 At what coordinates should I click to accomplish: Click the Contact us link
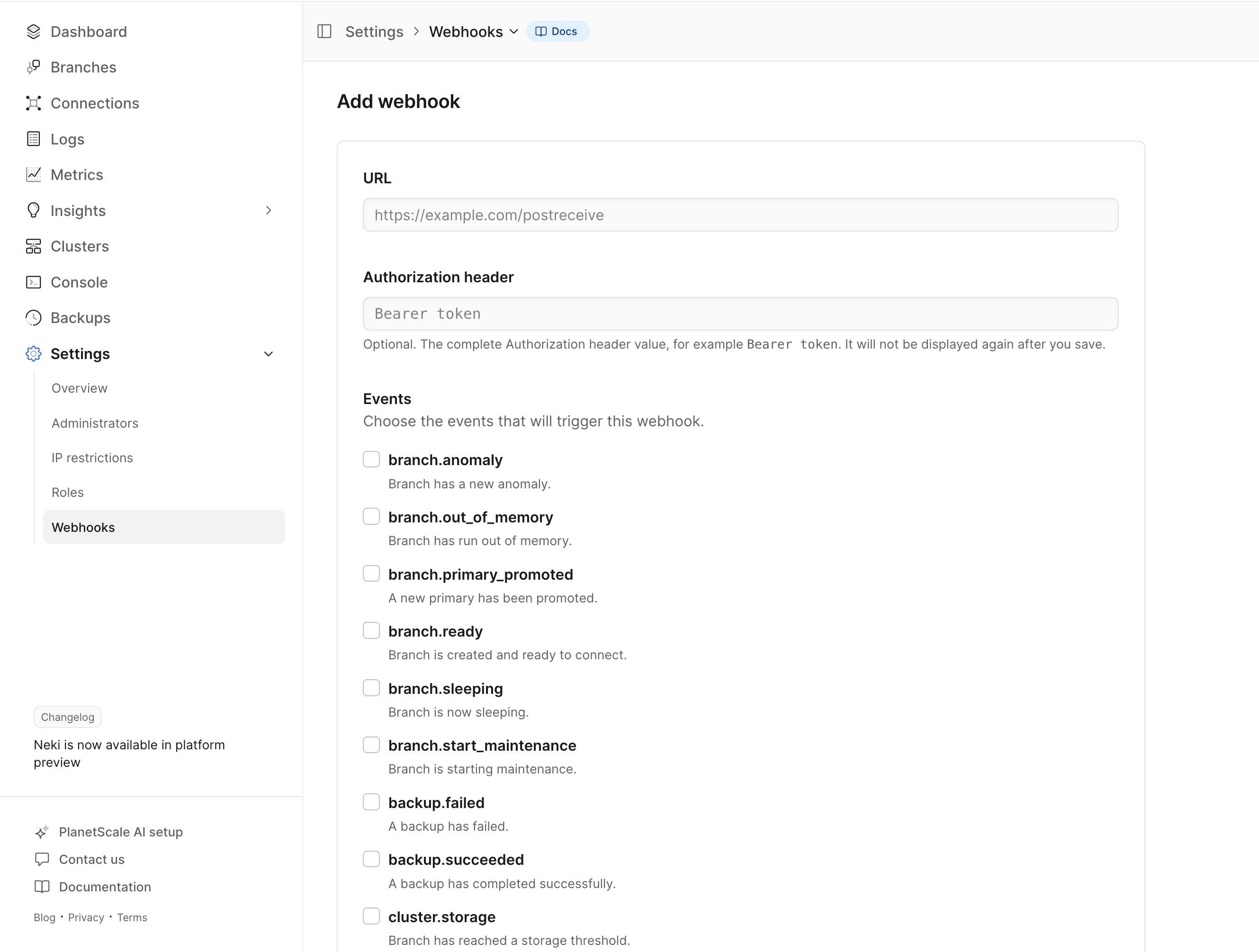coord(92,859)
